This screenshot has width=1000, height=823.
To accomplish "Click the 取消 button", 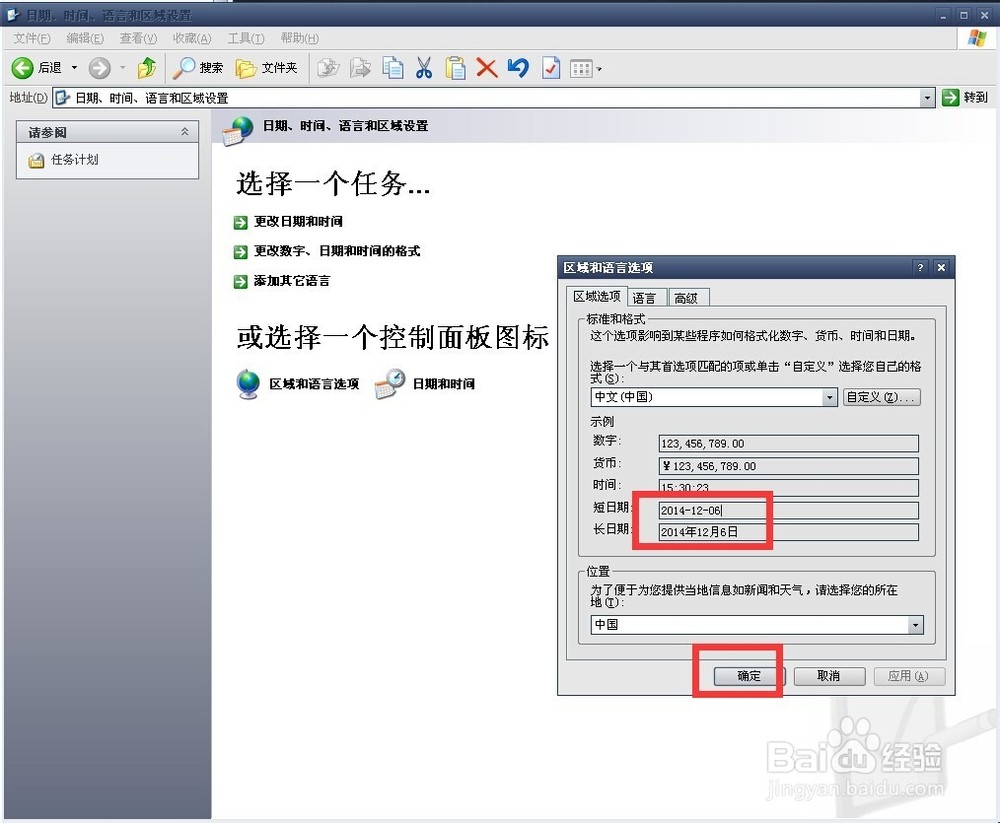I will (828, 676).
